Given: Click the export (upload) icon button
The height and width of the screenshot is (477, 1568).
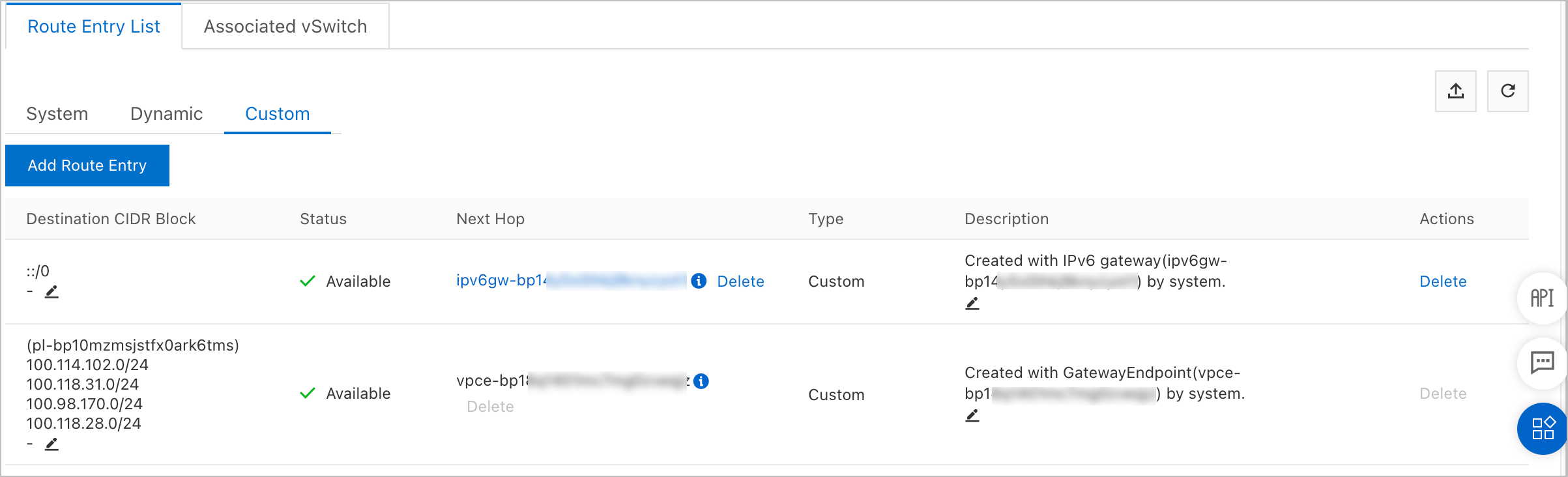Looking at the screenshot, I should [1455, 91].
